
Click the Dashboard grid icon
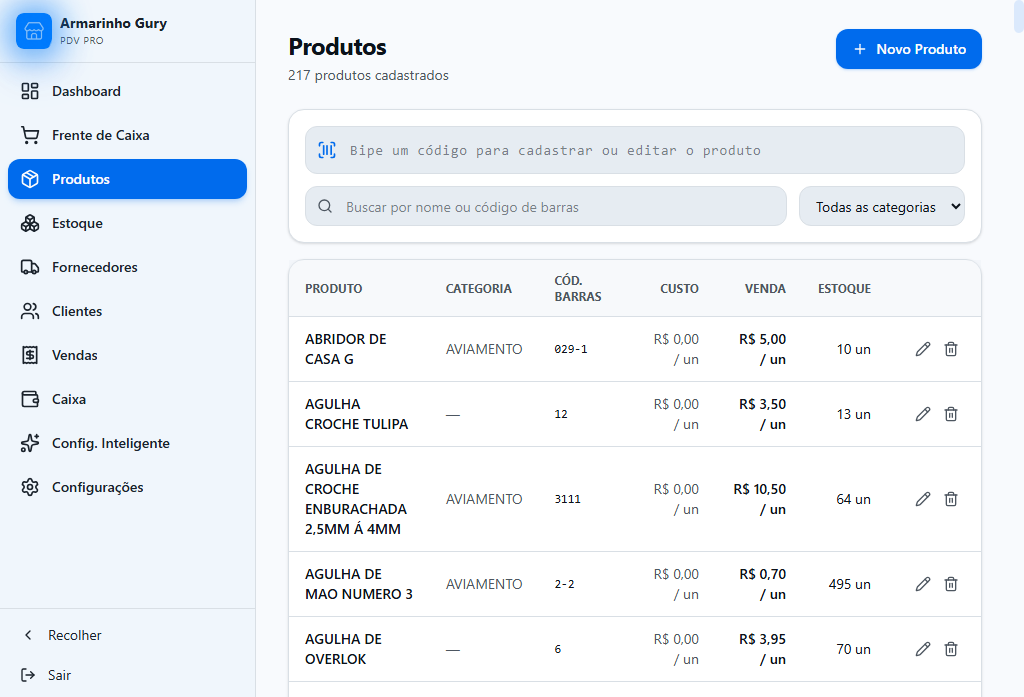coord(30,91)
